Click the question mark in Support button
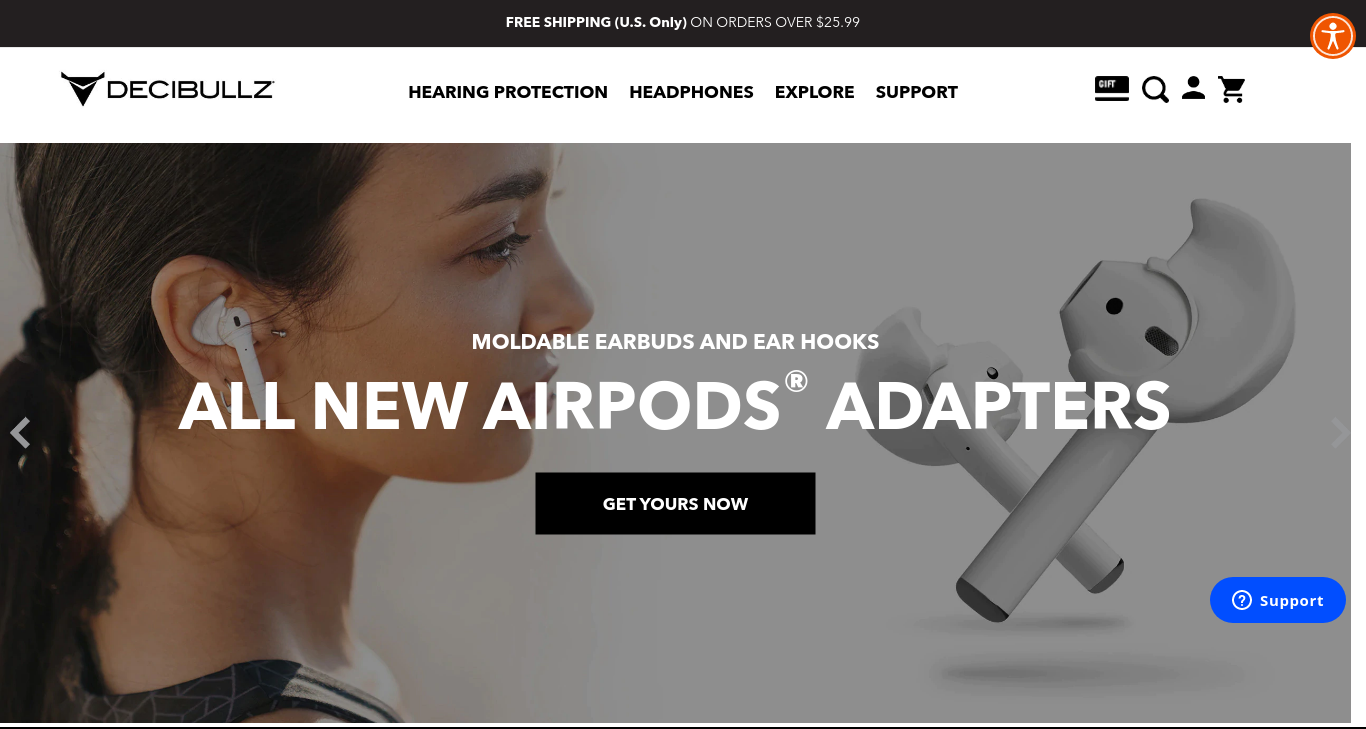The image size is (1366, 729). click(x=1242, y=600)
